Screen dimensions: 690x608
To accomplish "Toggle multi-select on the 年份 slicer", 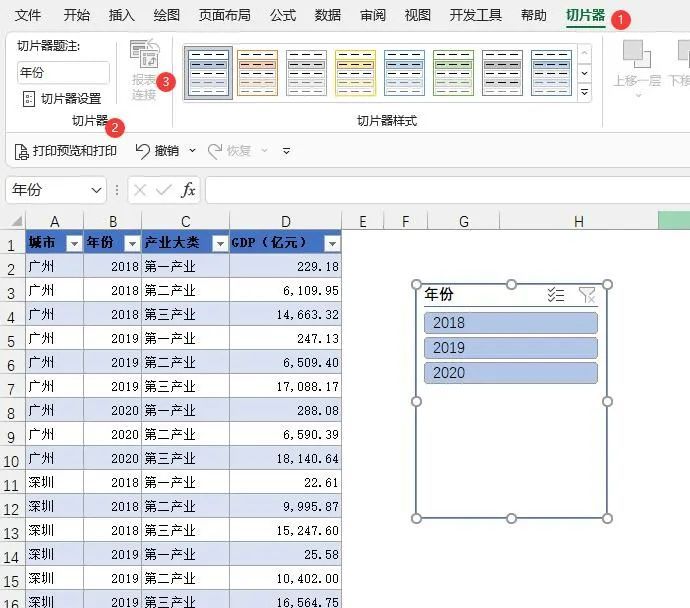I will point(556,295).
